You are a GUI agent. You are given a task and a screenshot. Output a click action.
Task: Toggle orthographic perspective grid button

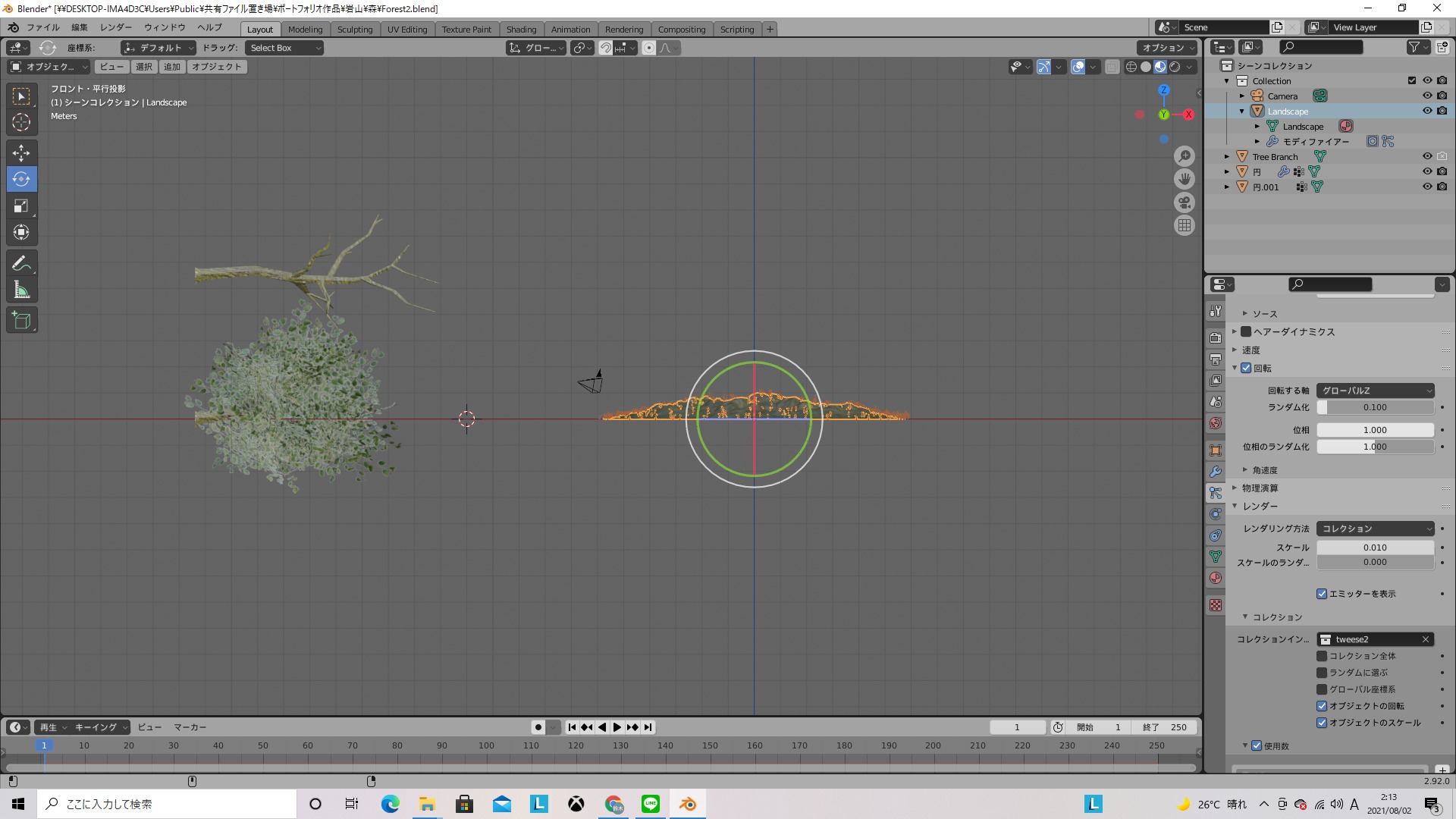1185,225
